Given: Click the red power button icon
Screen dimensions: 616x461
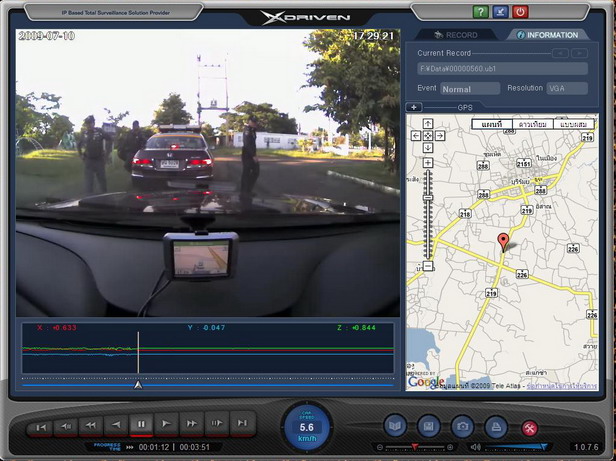Looking at the screenshot, I should (520, 12).
